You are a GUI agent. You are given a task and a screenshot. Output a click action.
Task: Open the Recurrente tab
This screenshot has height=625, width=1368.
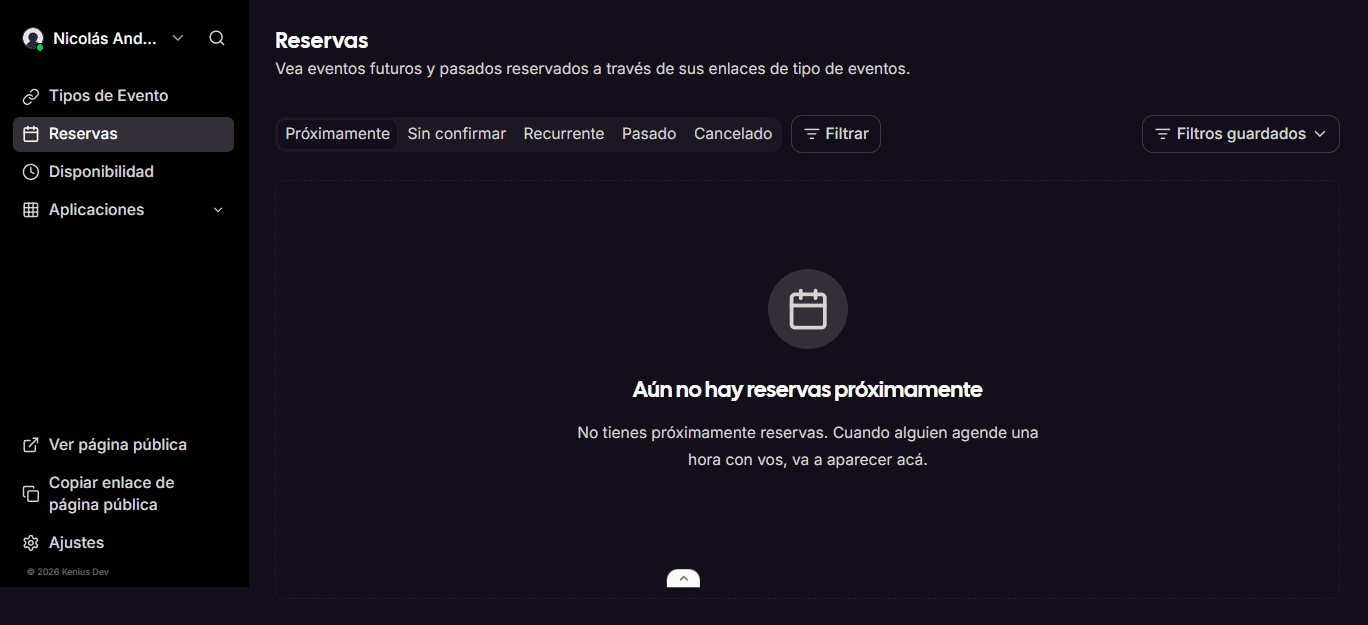[564, 134]
